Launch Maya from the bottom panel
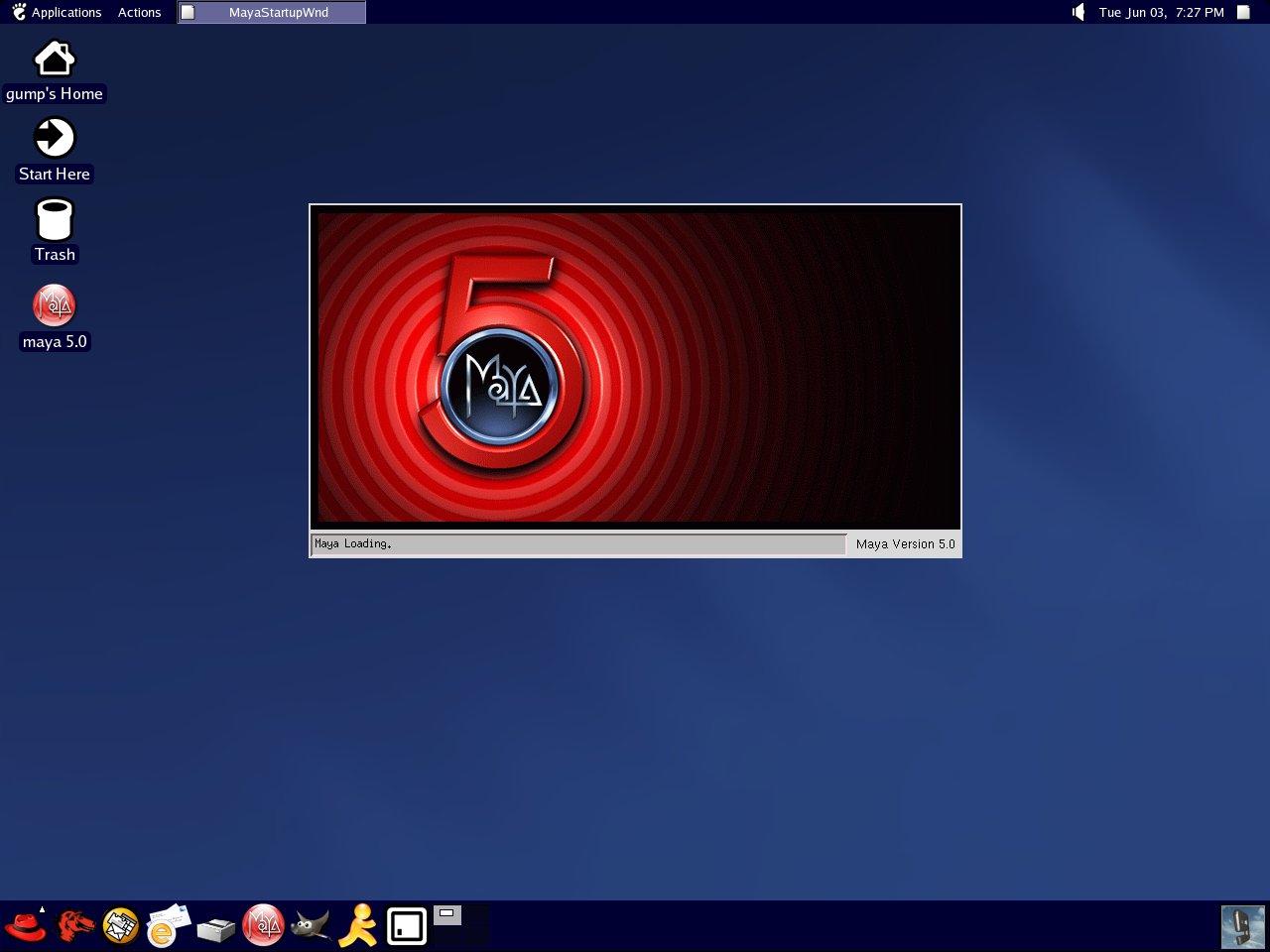Screen dimensions: 1270x952 pos(263,925)
